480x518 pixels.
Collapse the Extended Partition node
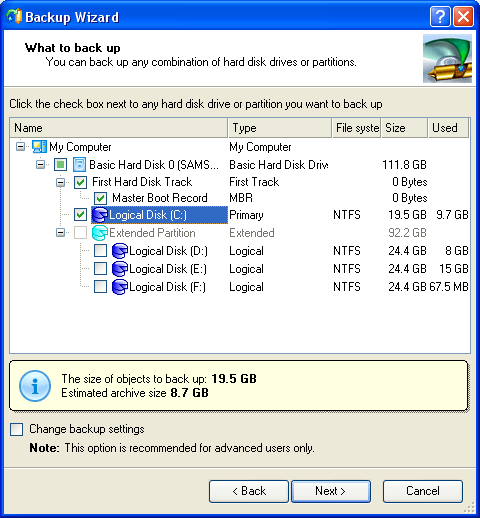point(61,233)
